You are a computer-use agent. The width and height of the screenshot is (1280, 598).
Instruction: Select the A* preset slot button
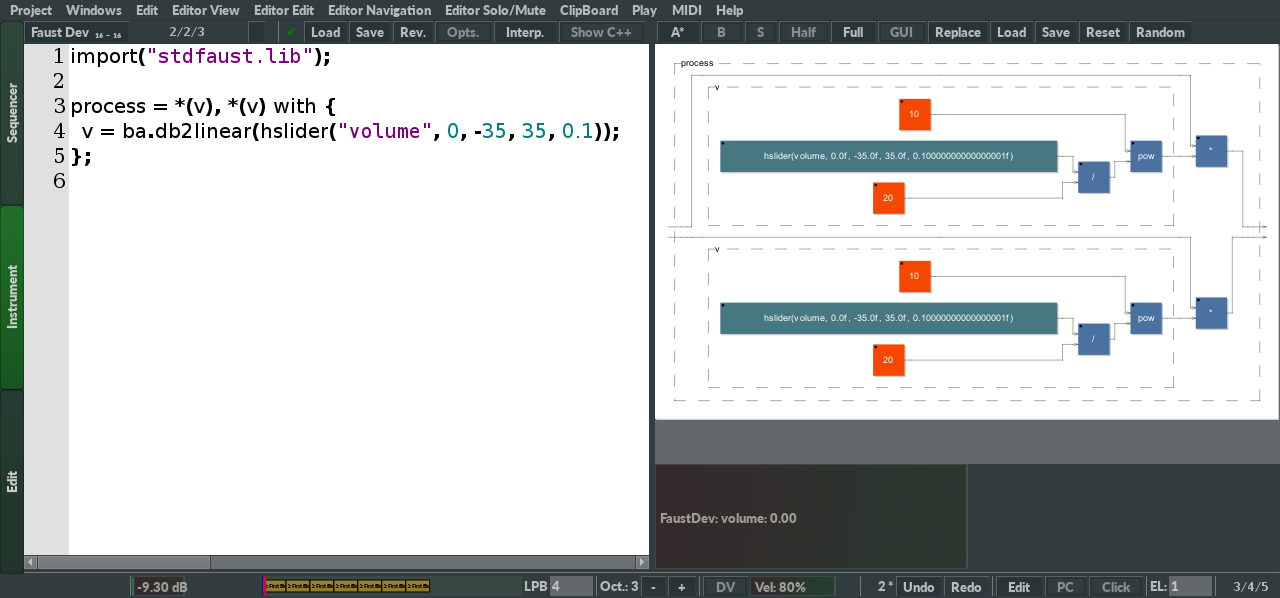[677, 32]
